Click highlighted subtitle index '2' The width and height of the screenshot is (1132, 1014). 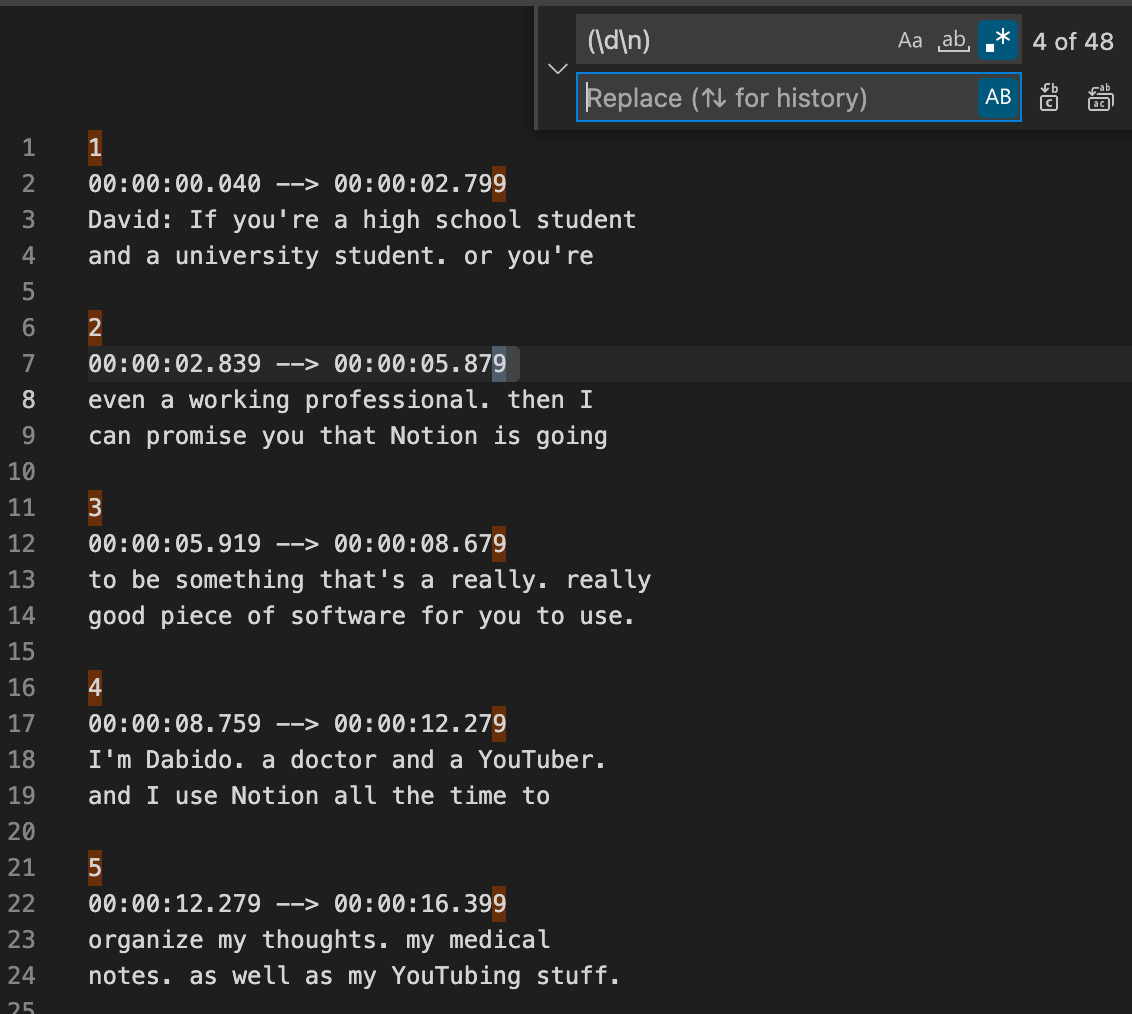coord(95,328)
